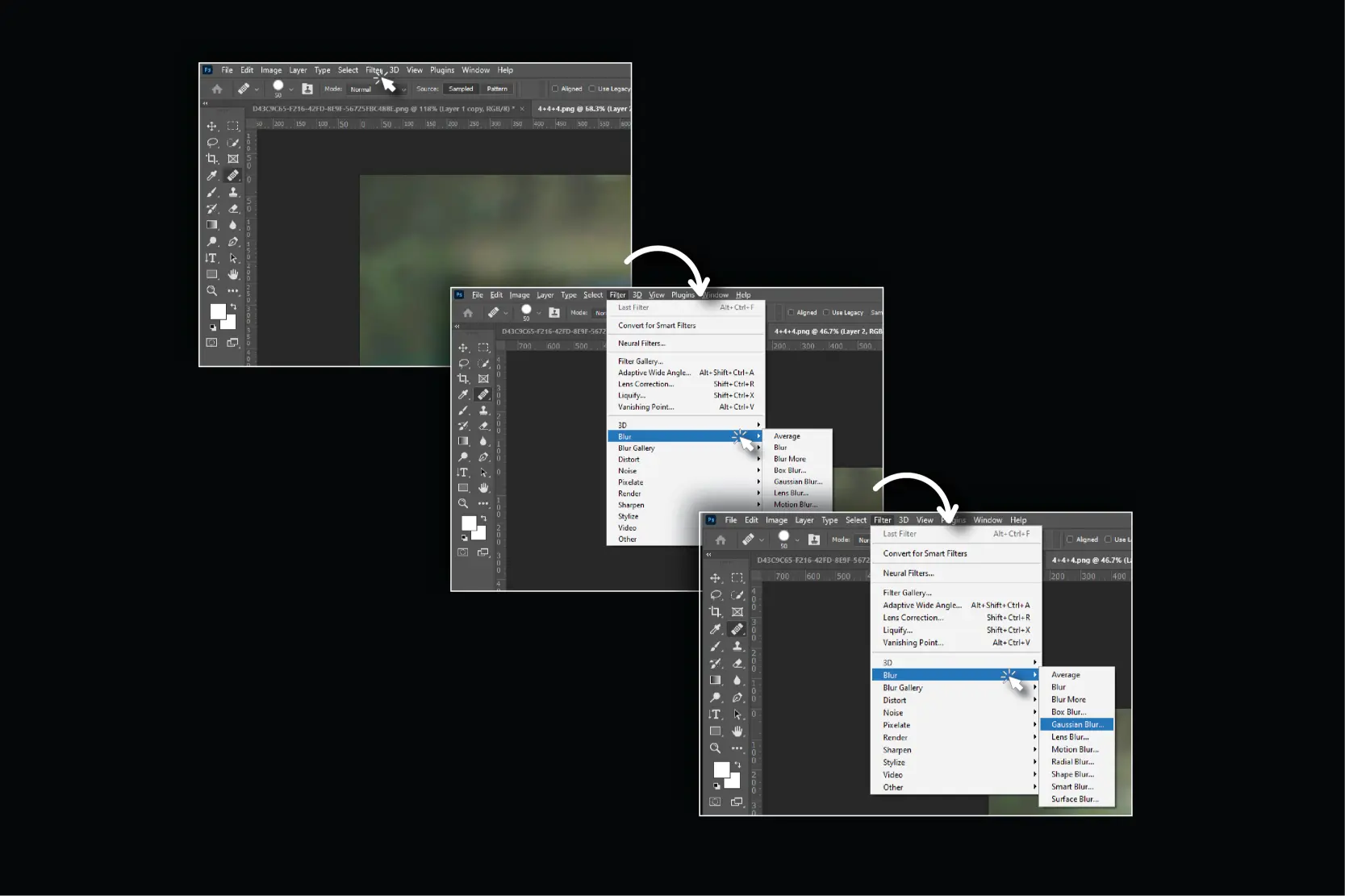Switch to 4+4+4.png tab in top-left window
This screenshot has width=1345, height=896.
tap(583, 109)
